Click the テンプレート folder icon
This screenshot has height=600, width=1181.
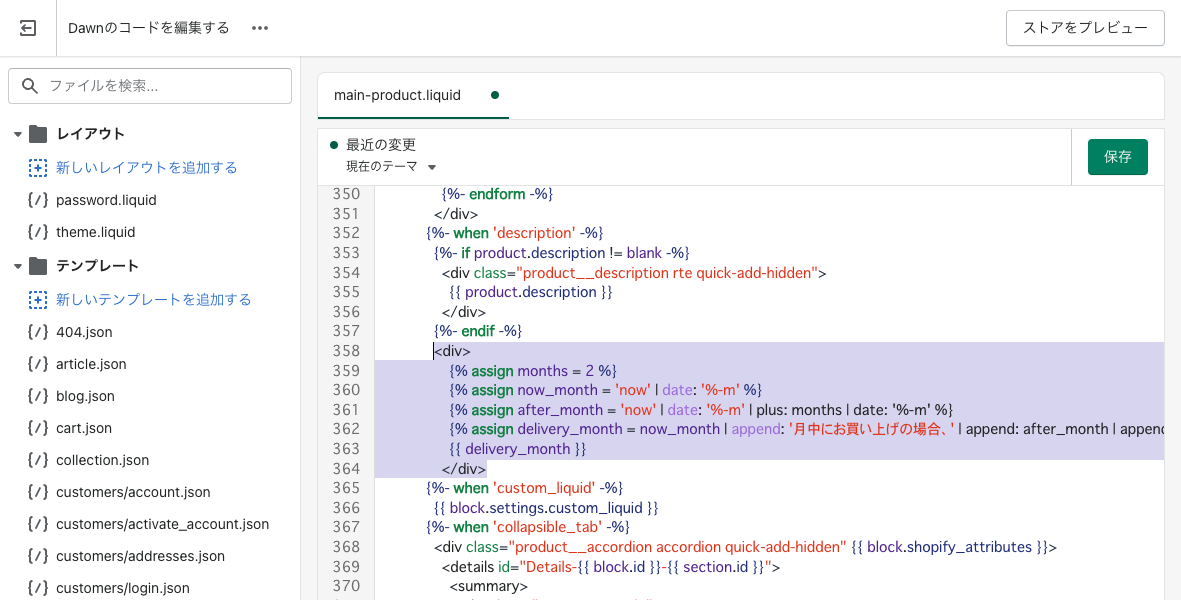point(38,266)
